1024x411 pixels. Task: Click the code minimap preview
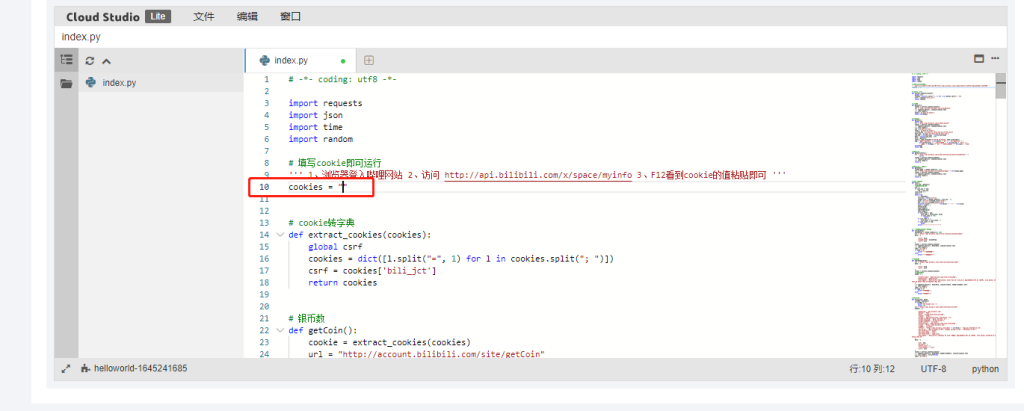(x=953, y=216)
